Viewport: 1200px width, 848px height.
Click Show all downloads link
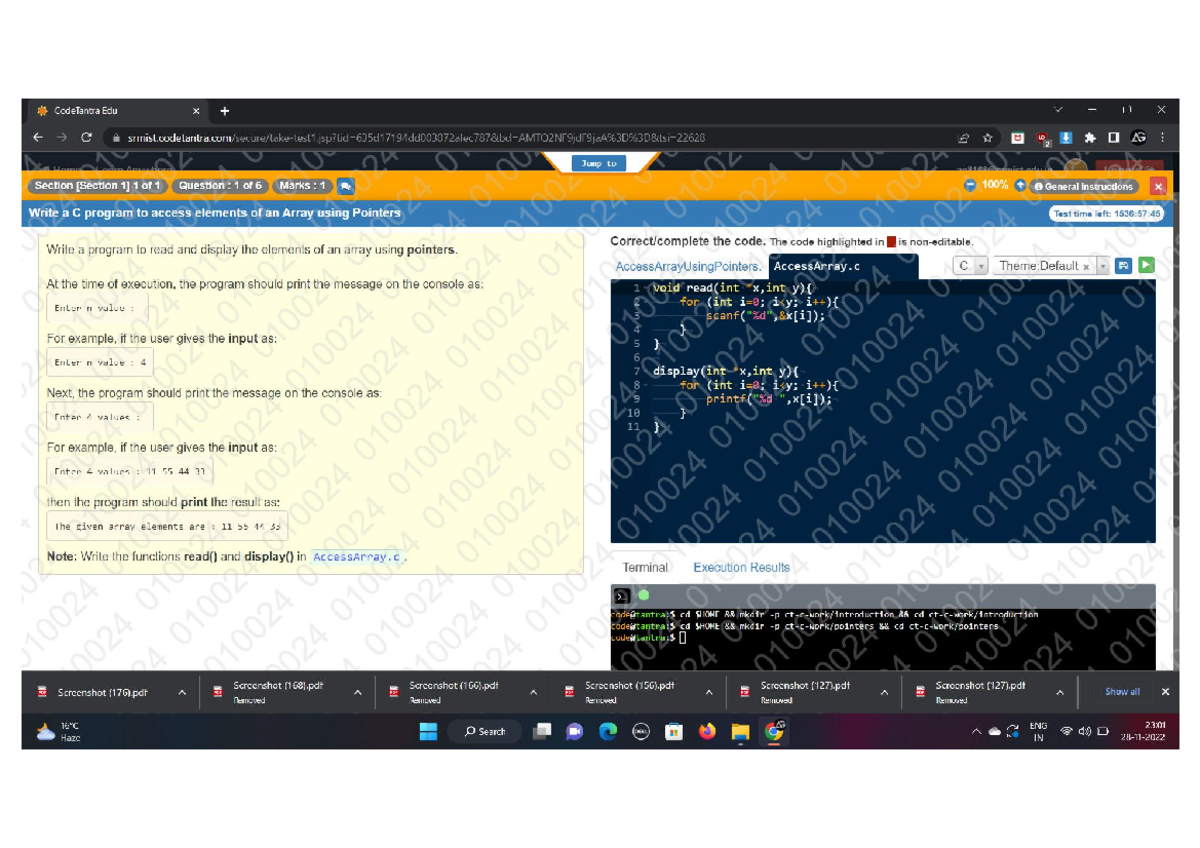point(1121,692)
